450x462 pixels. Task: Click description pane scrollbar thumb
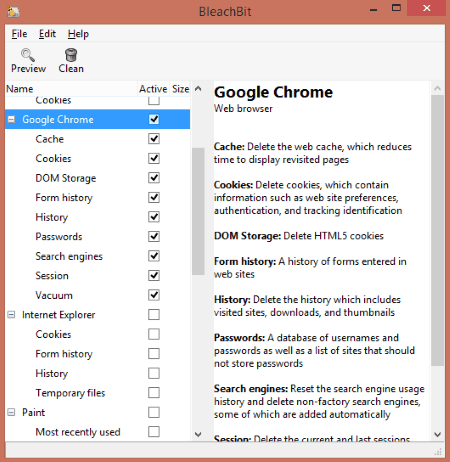(x=437, y=231)
